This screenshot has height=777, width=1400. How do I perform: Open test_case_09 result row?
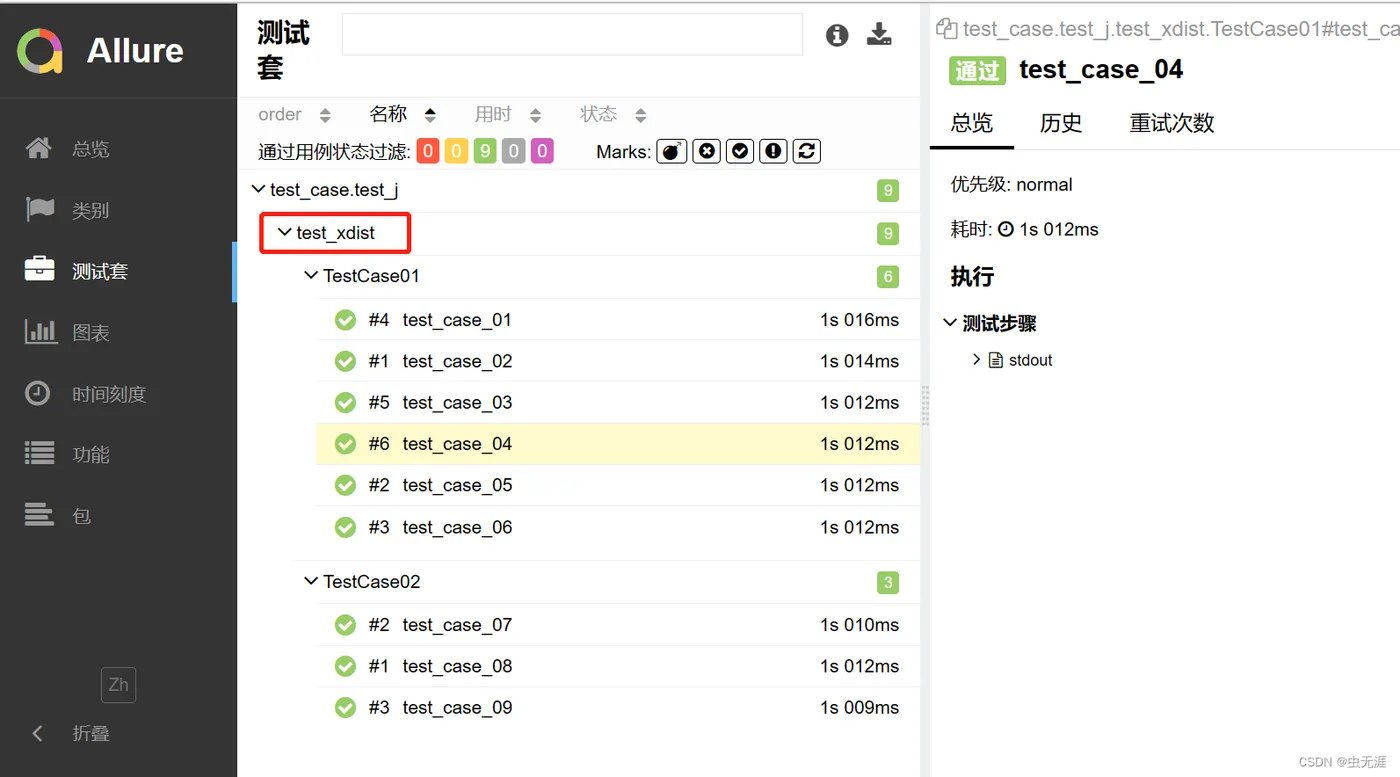pyautogui.click(x=618, y=708)
